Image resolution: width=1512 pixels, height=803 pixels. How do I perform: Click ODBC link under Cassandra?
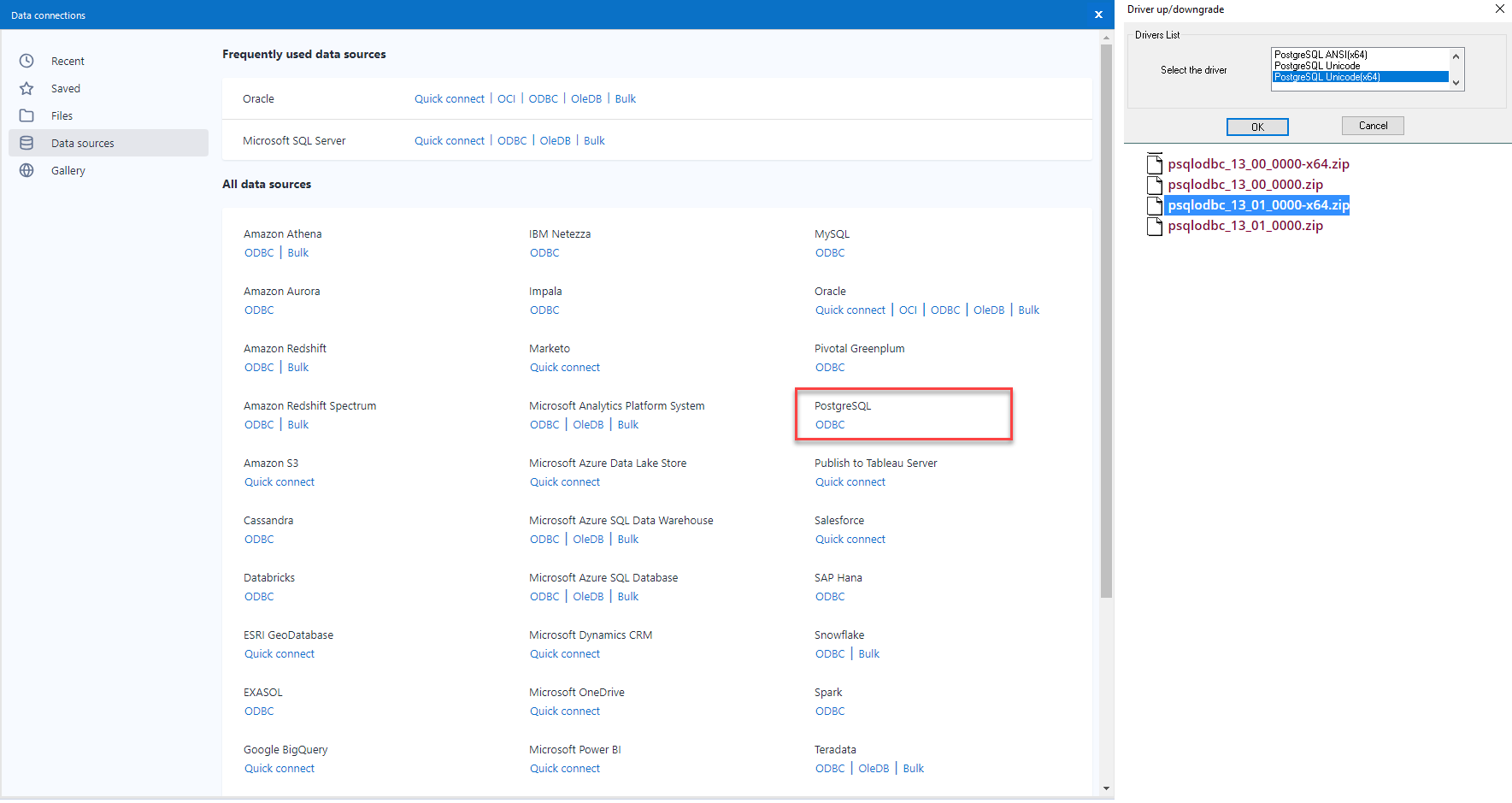(259, 540)
